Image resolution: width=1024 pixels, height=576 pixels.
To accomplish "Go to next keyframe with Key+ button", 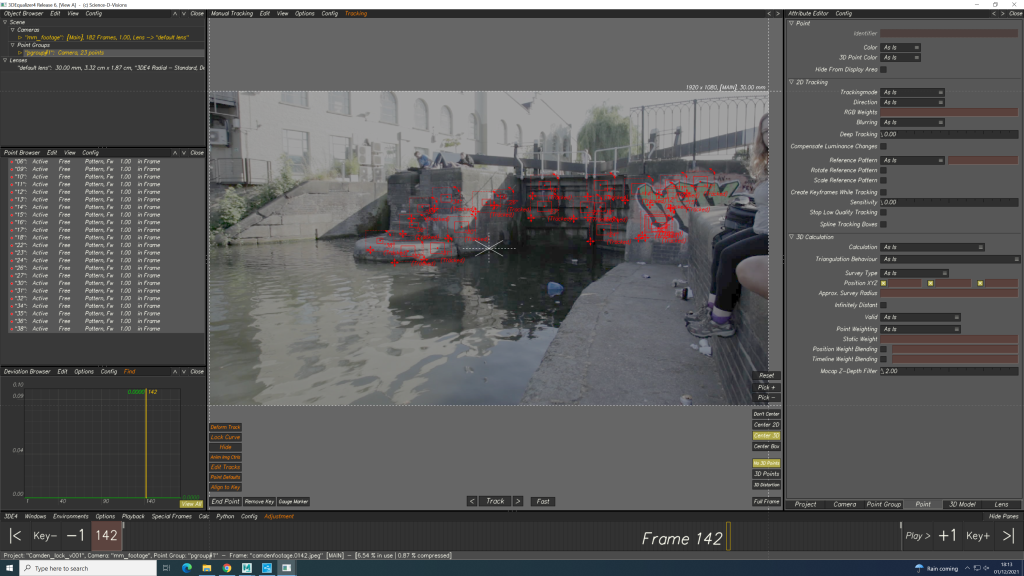I will coord(978,536).
